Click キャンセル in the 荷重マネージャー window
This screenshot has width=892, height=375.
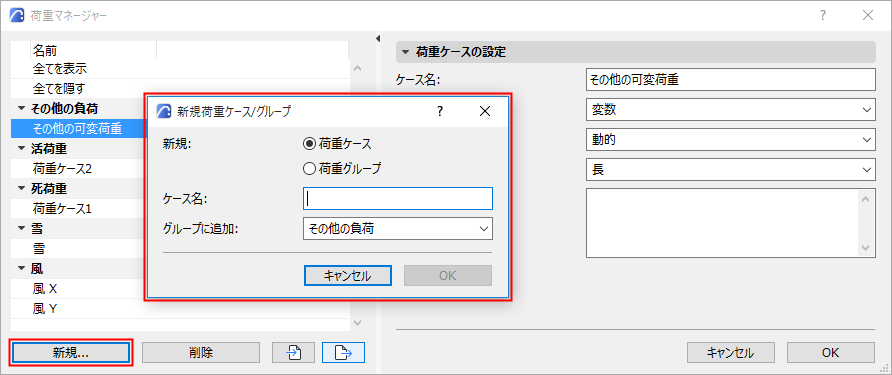pos(730,353)
